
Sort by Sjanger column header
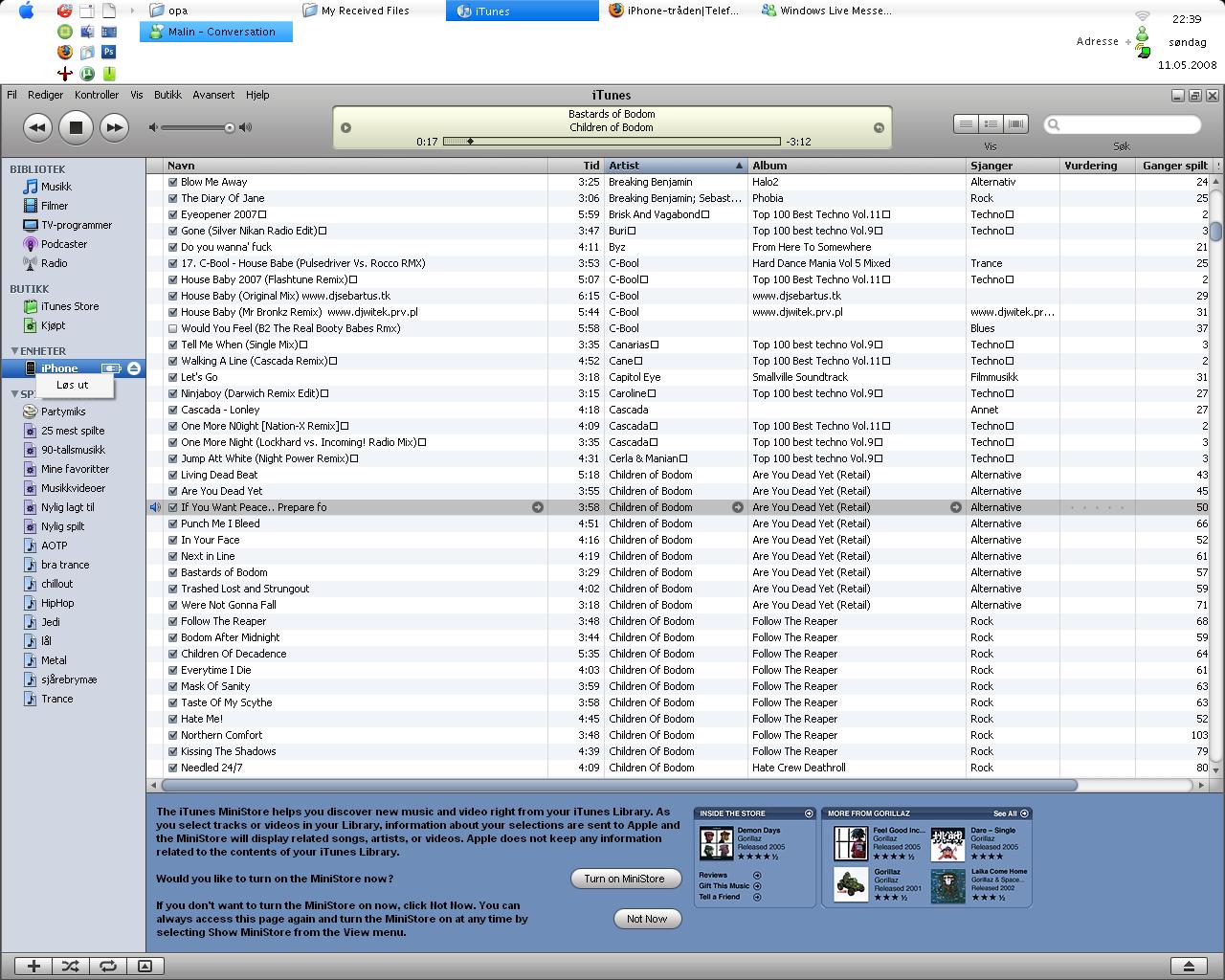[1013, 166]
